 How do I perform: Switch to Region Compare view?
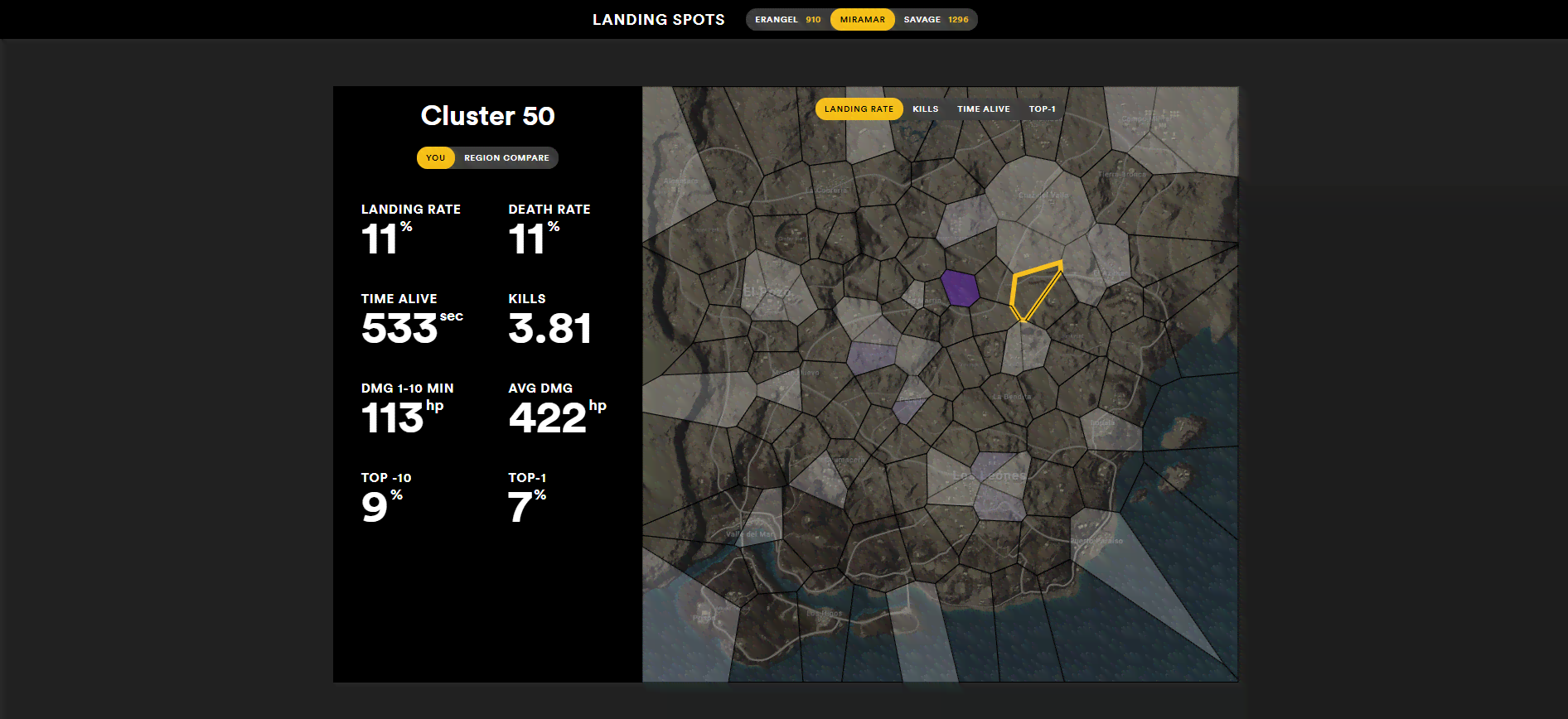tap(506, 158)
